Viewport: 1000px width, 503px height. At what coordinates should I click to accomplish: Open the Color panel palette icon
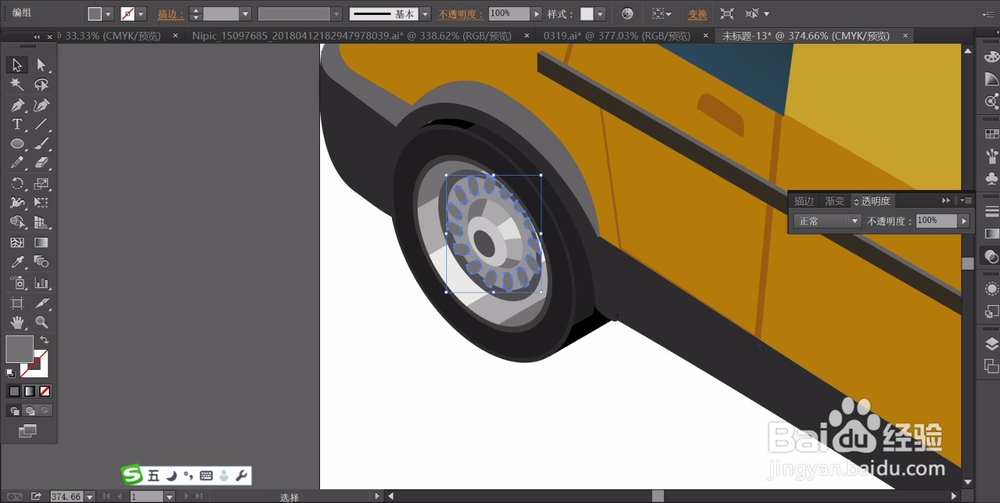click(x=991, y=56)
